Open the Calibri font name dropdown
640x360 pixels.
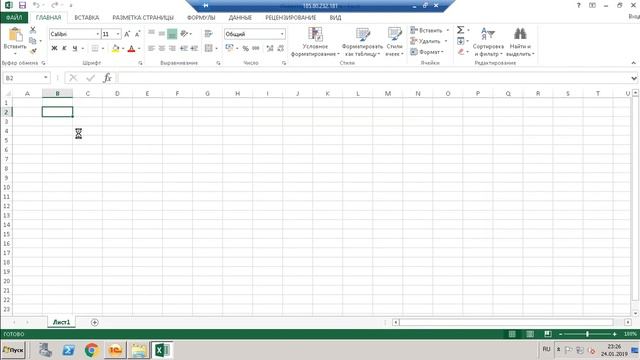pyautogui.click(x=98, y=34)
